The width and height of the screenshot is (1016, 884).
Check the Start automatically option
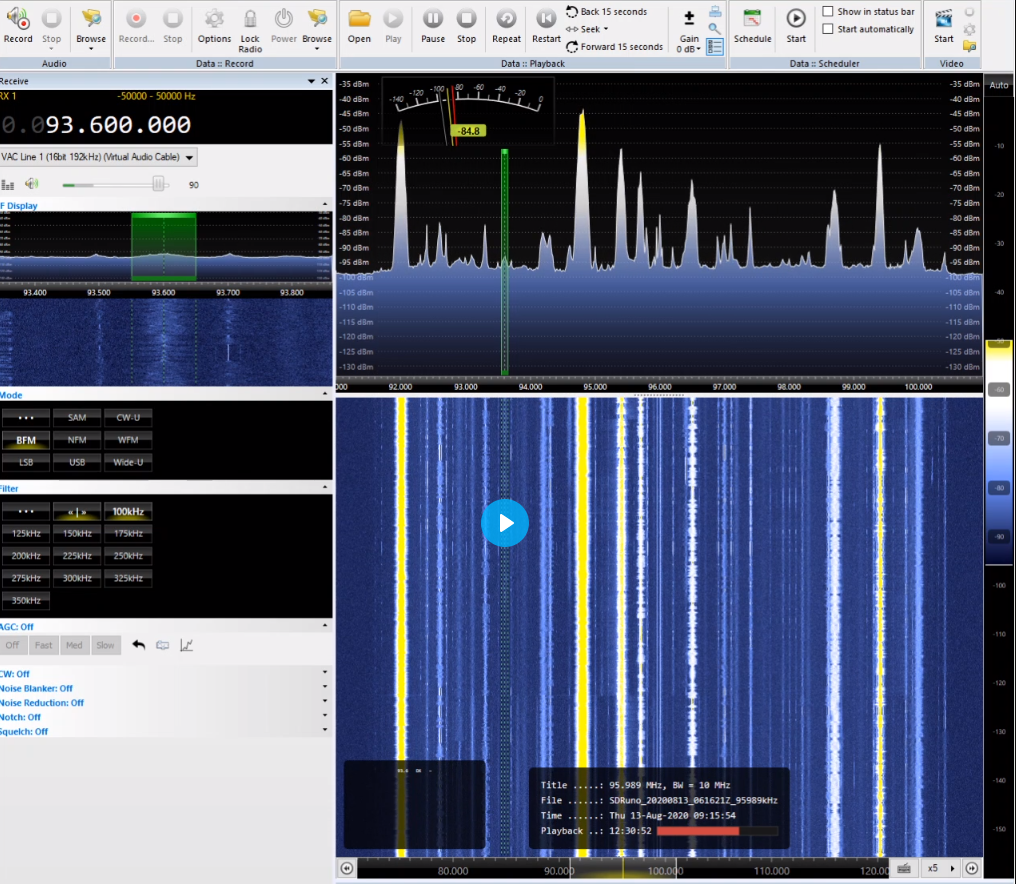(x=828, y=29)
